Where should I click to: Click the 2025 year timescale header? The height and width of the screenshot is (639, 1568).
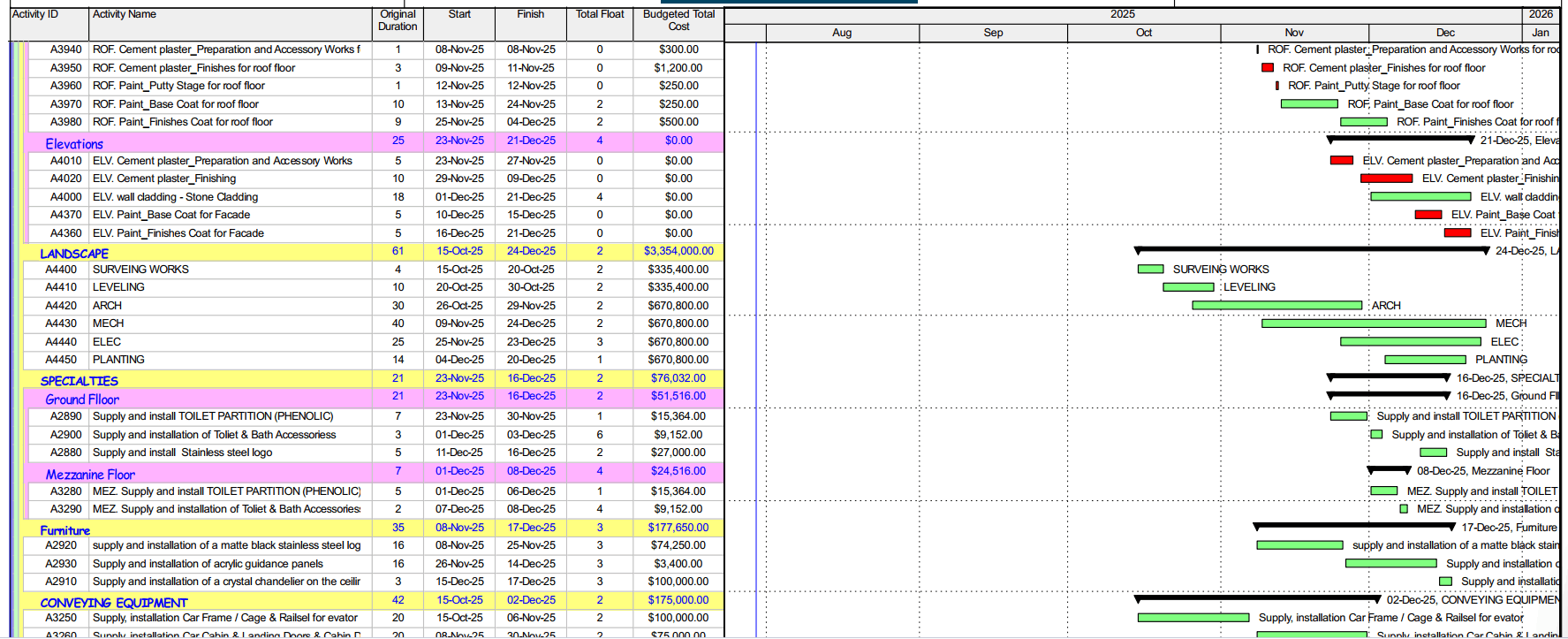pyautogui.click(x=1122, y=14)
